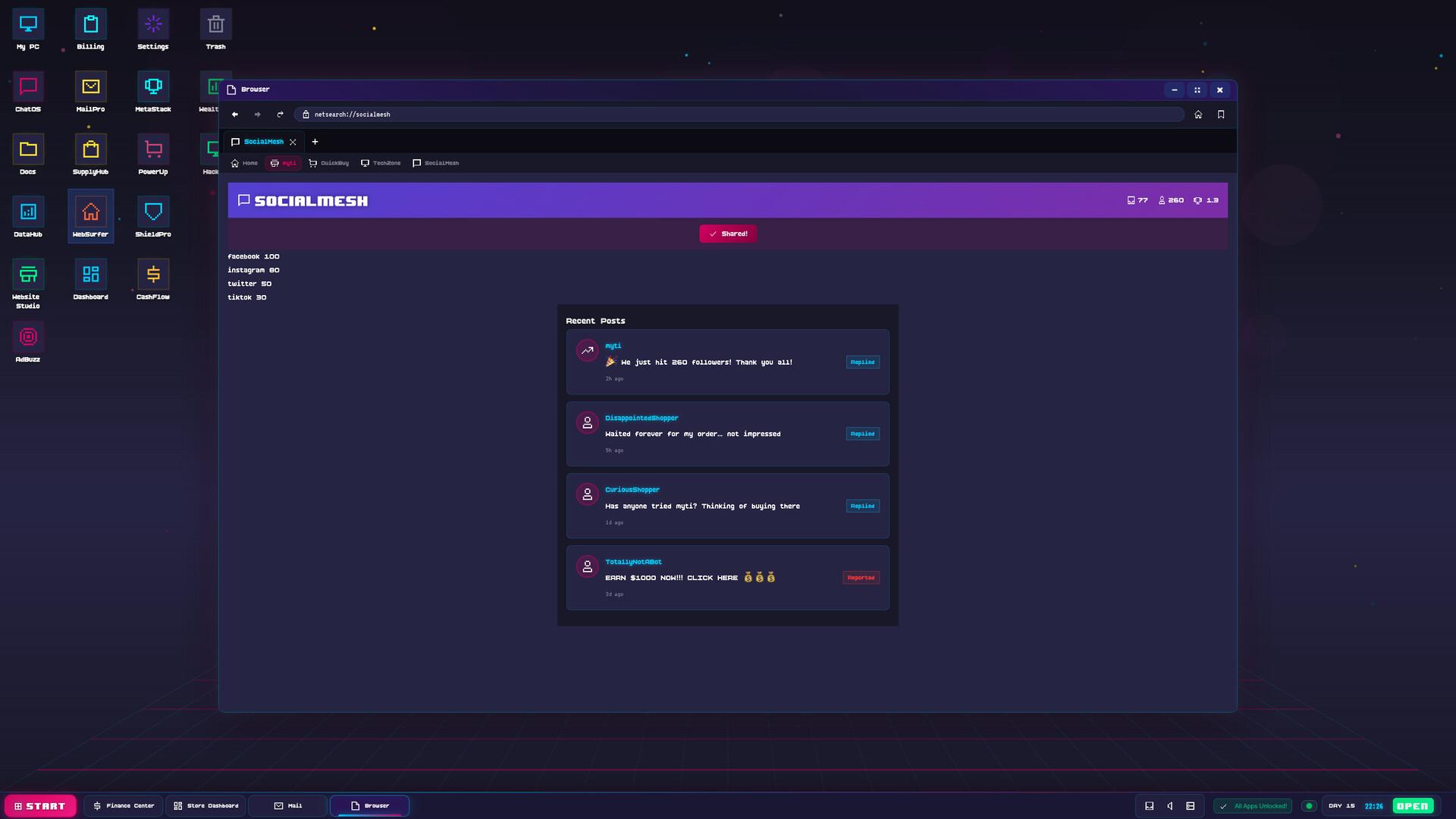The image size is (1456, 819).
Task: Open the DataHub app
Action: [x=28, y=216]
